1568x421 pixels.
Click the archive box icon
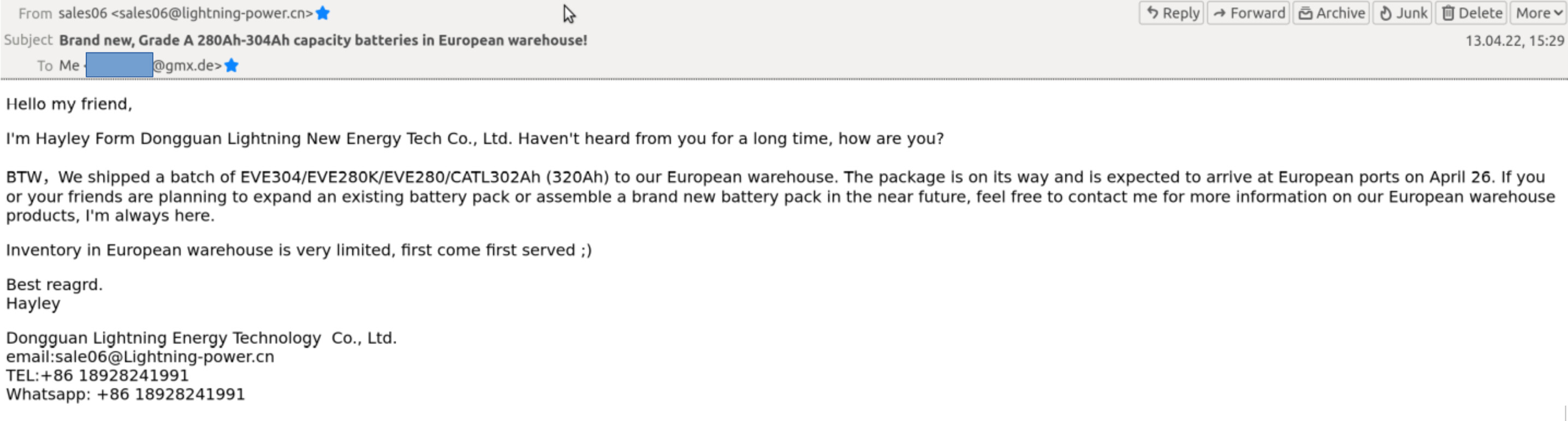click(x=1305, y=14)
